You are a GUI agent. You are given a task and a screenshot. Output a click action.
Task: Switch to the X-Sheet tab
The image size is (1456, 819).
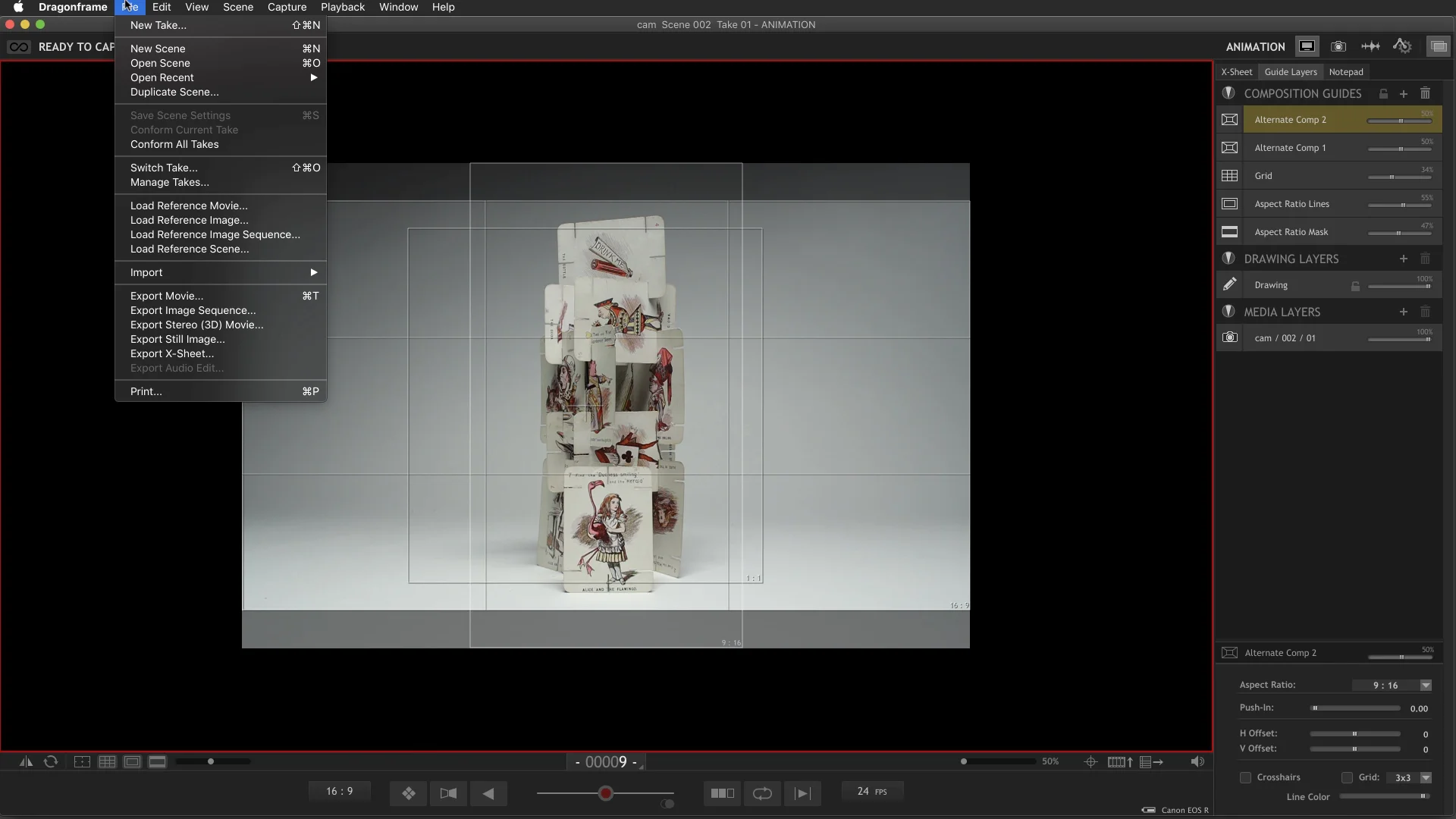tap(1237, 72)
